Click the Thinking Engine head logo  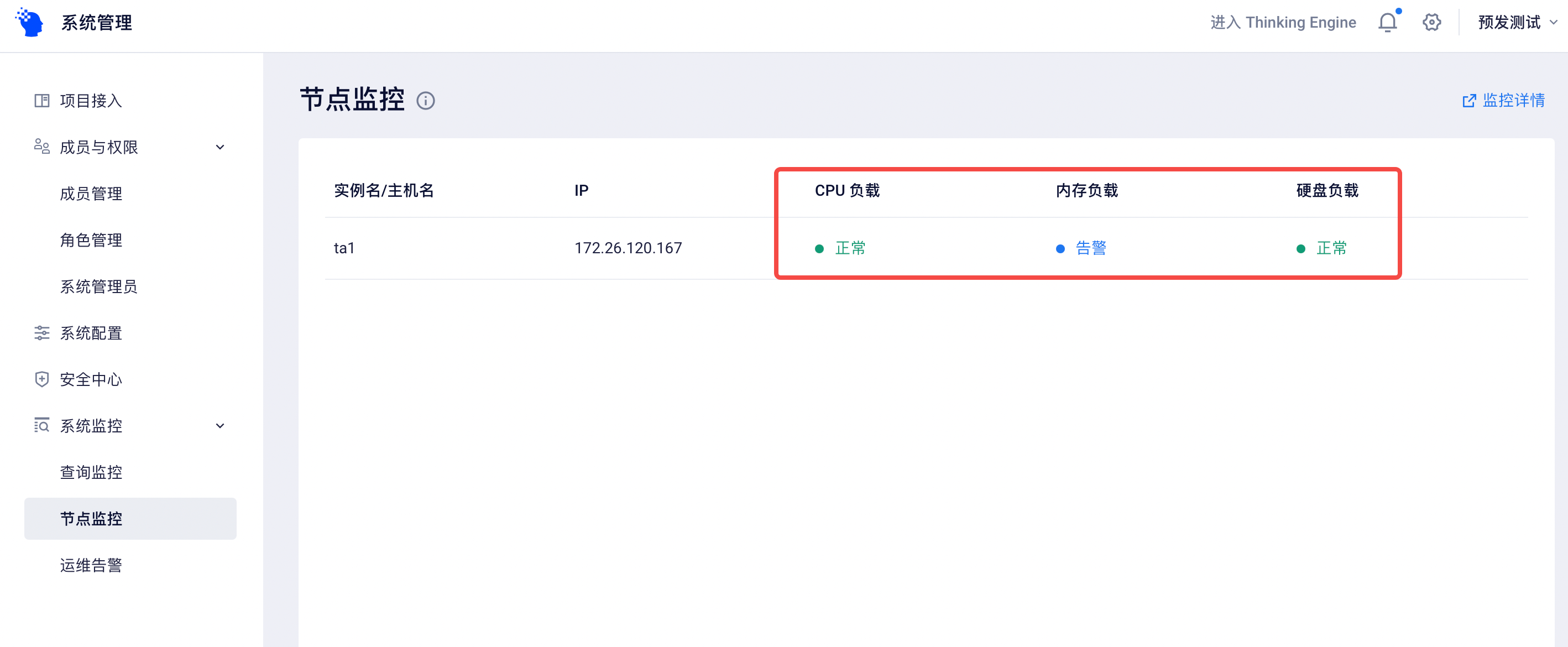[x=30, y=23]
